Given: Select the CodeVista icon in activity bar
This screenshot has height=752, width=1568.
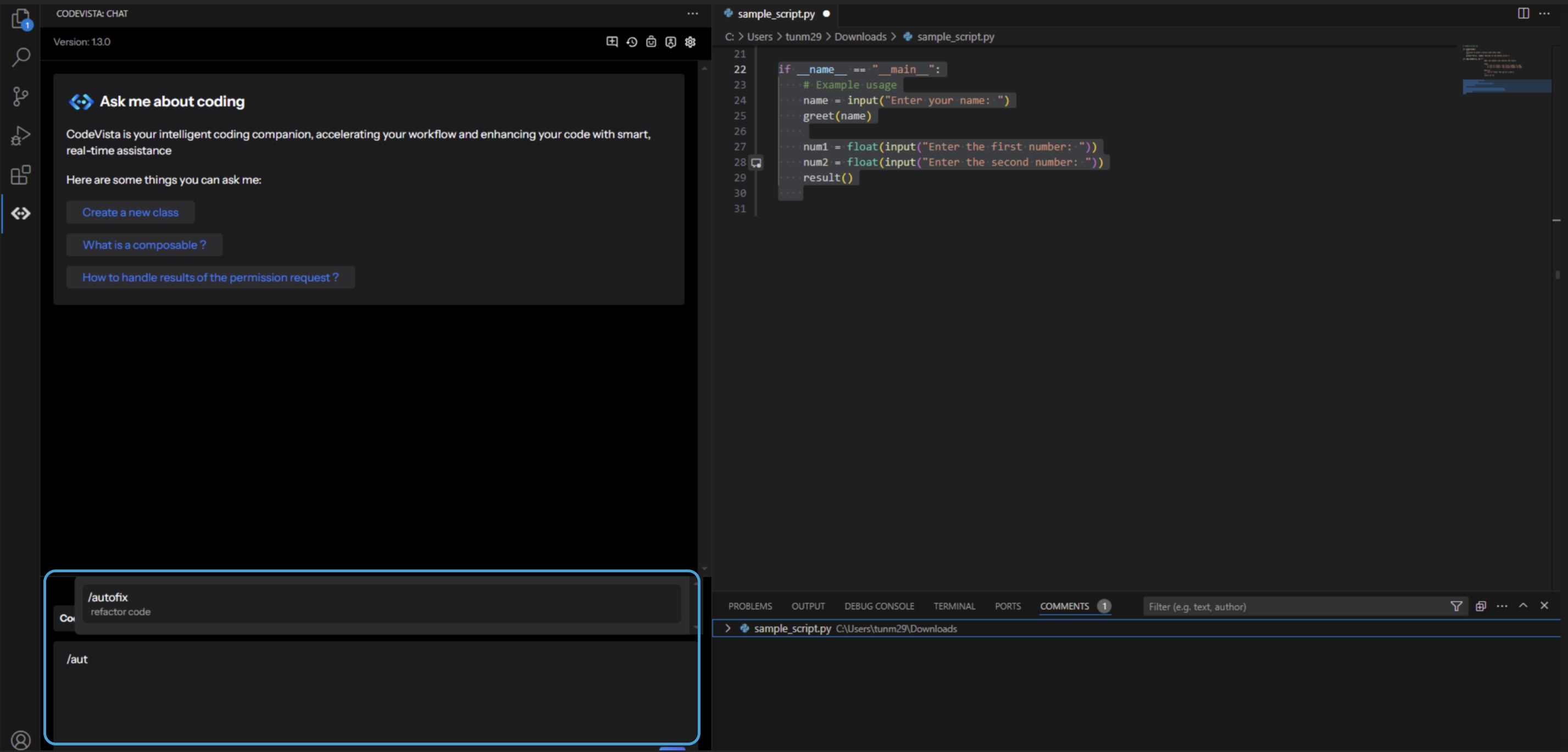Looking at the screenshot, I should [x=21, y=213].
